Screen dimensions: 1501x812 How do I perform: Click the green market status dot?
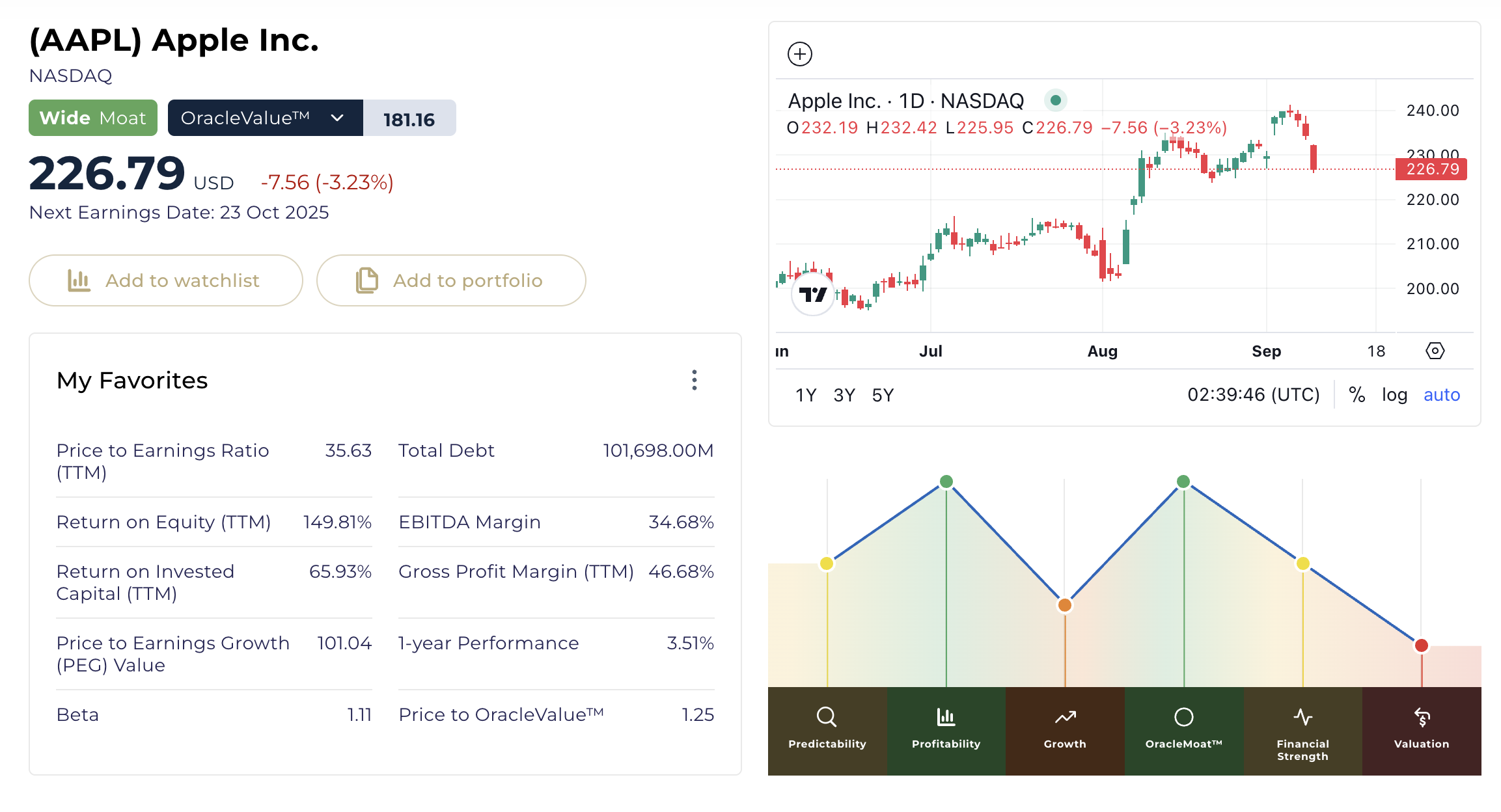1056,100
